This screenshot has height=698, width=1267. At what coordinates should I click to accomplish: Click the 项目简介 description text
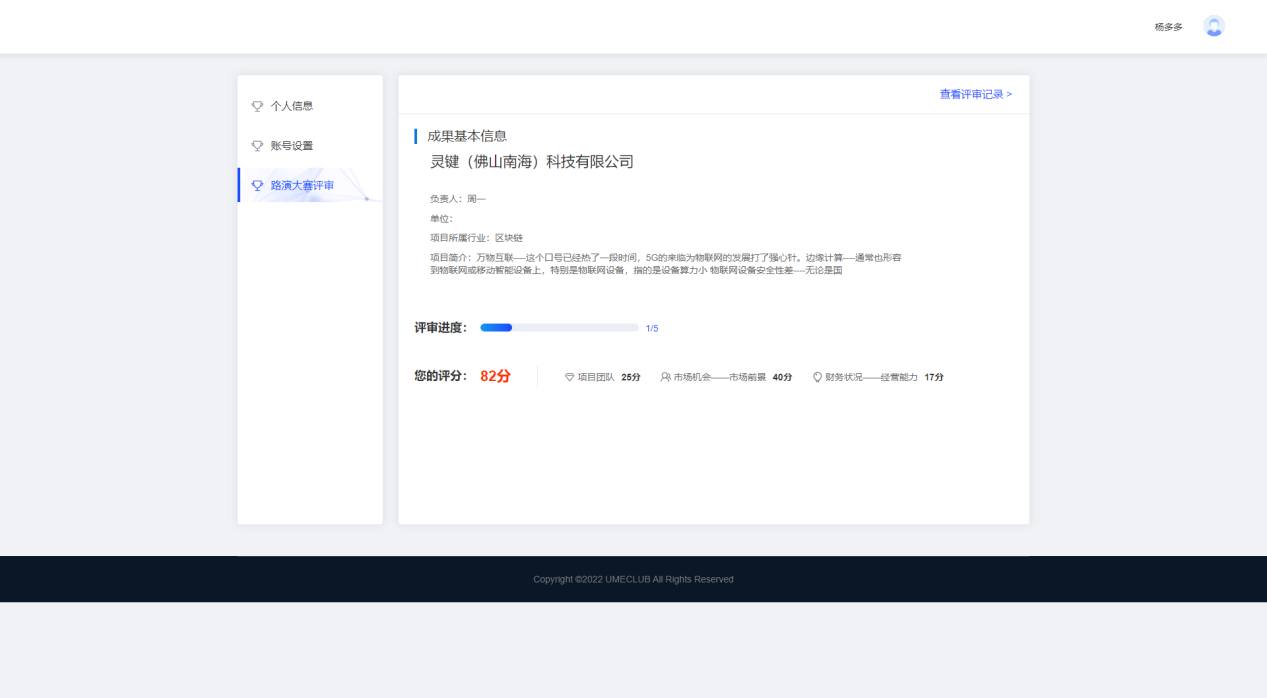[x=665, y=264]
